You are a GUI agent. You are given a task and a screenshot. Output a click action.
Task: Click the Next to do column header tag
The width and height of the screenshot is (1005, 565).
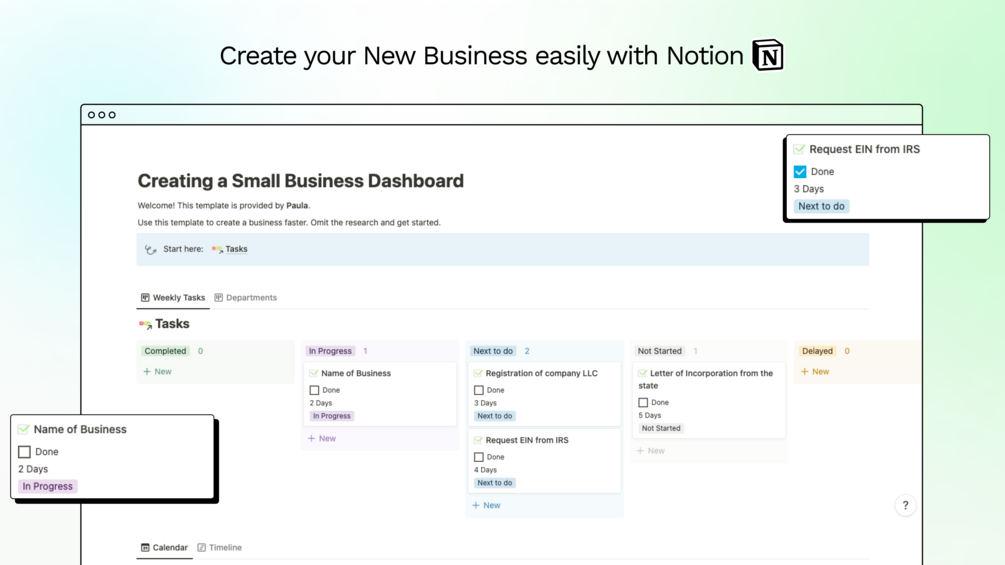point(493,351)
